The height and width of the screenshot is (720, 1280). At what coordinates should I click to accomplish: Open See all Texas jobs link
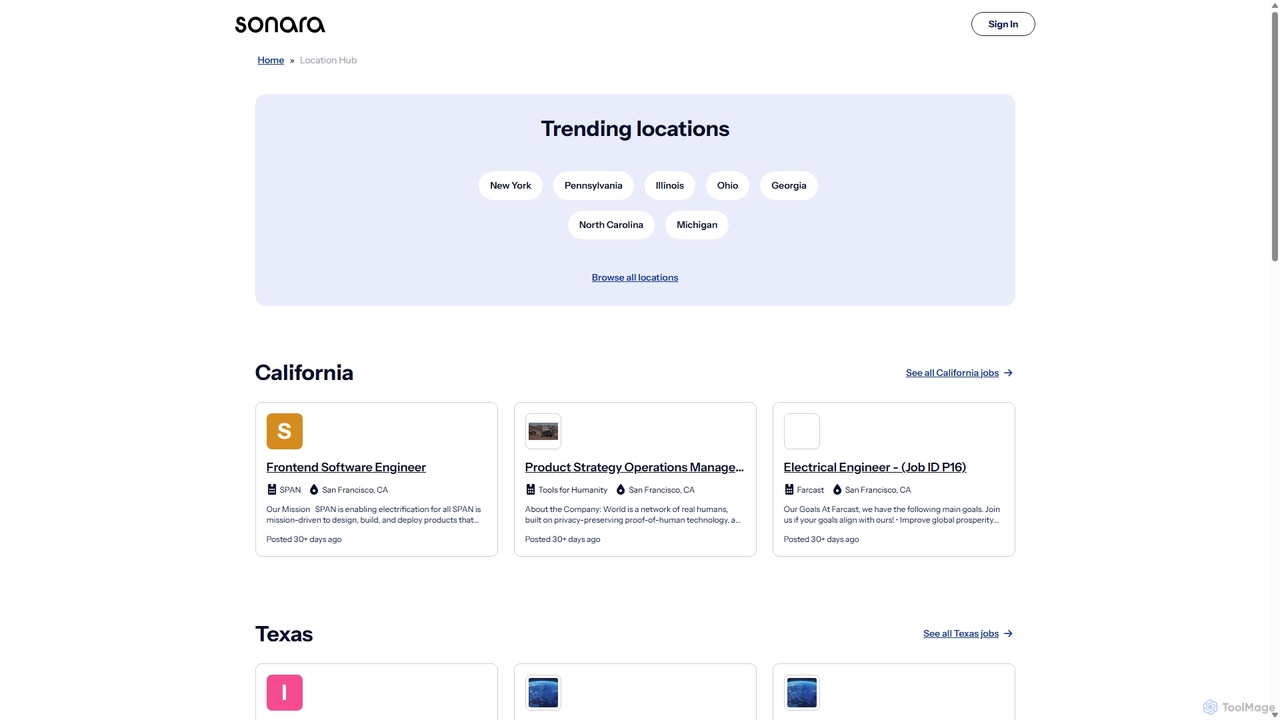[x=961, y=634]
